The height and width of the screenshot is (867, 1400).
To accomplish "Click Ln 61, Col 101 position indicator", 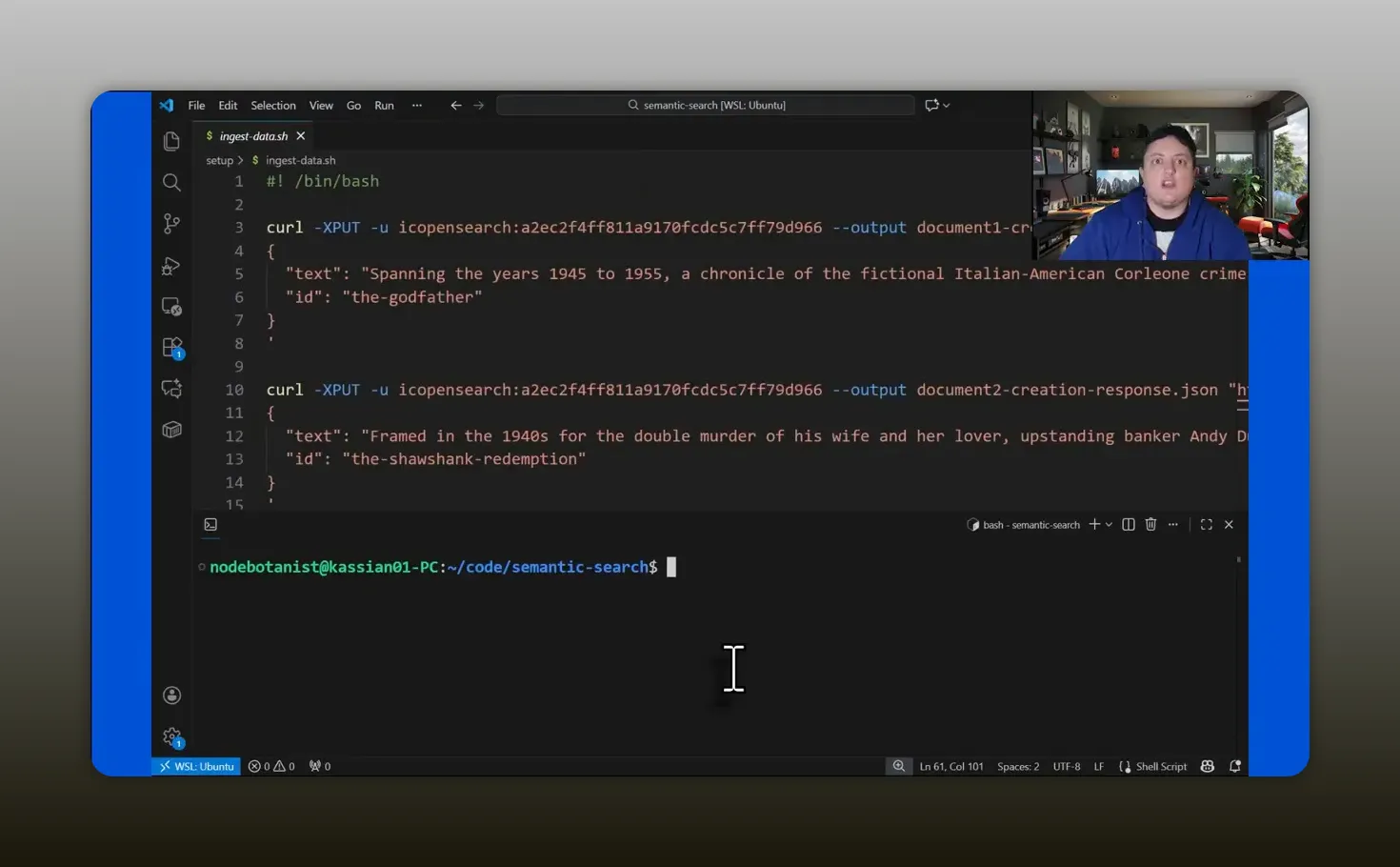I will click(x=951, y=766).
